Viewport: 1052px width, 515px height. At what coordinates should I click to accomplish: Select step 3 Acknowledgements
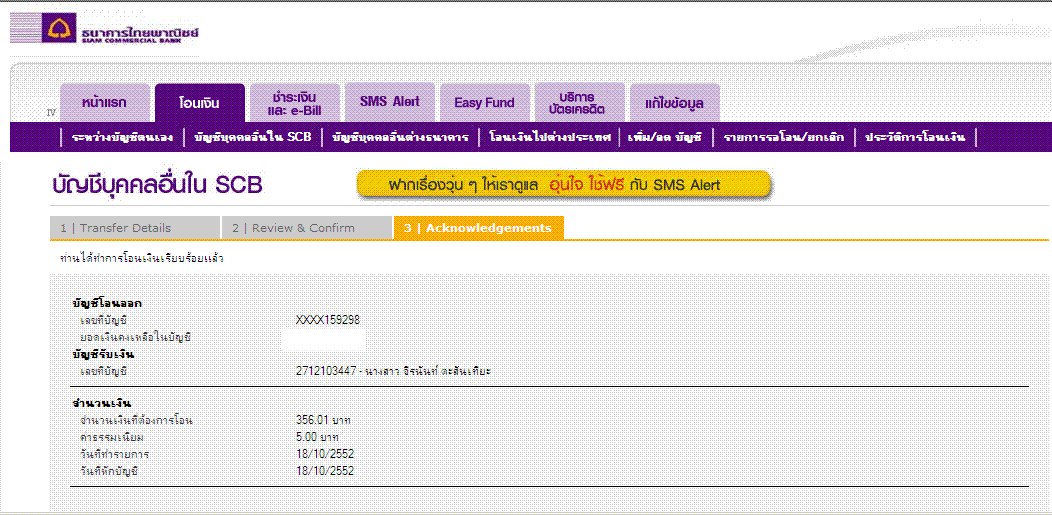coord(479,228)
